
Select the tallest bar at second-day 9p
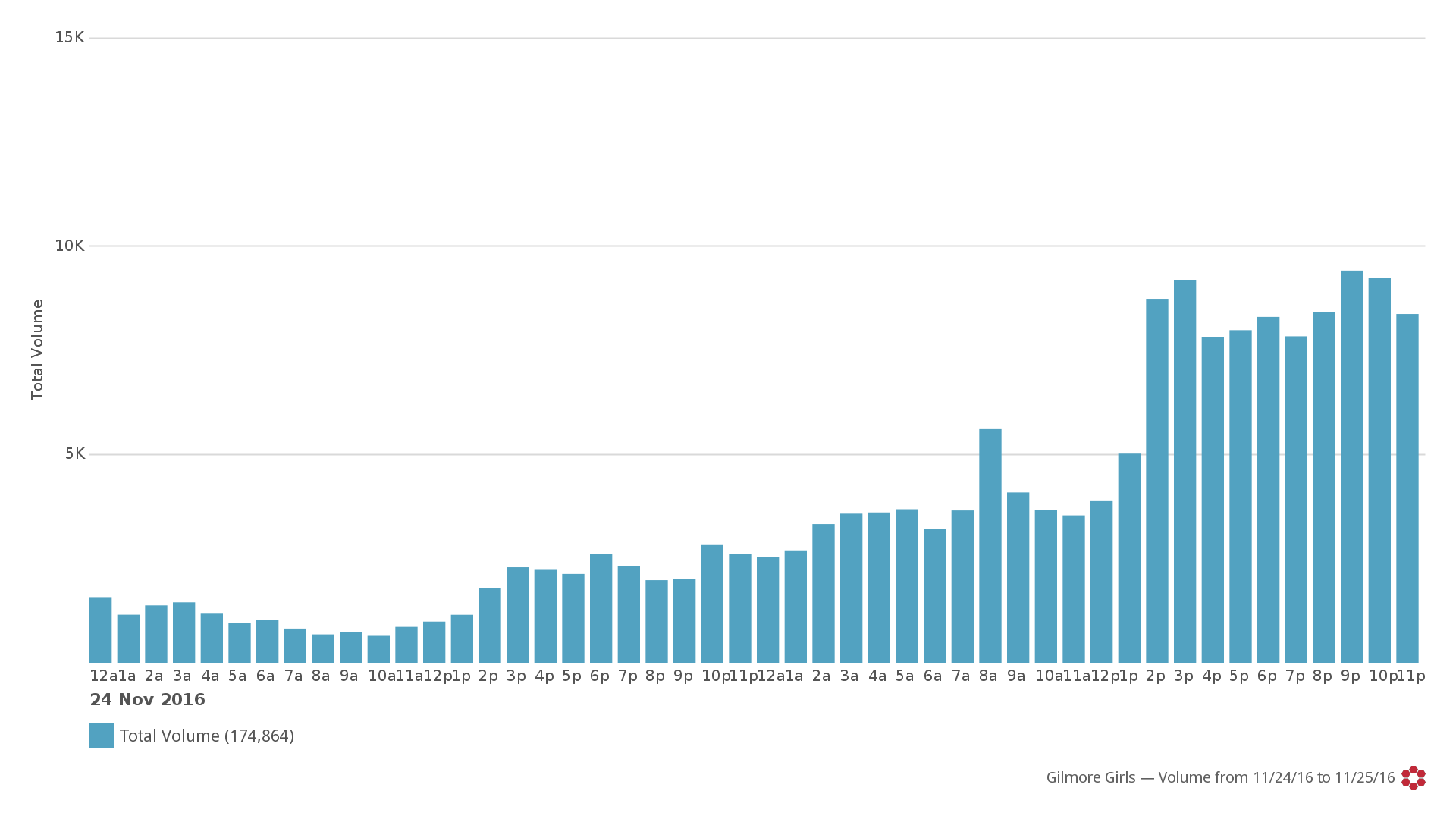point(1351,467)
